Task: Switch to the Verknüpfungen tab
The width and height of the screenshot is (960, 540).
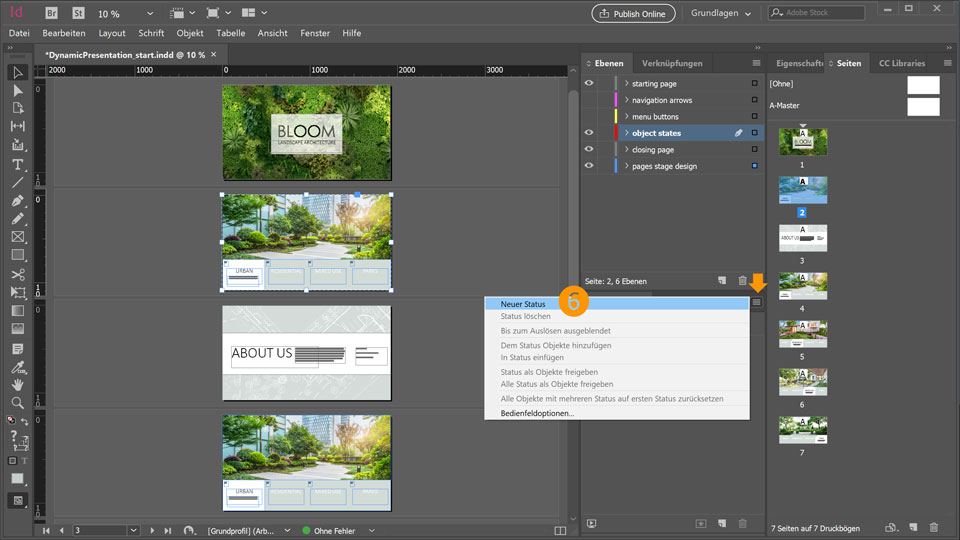Action: coord(672,63)
